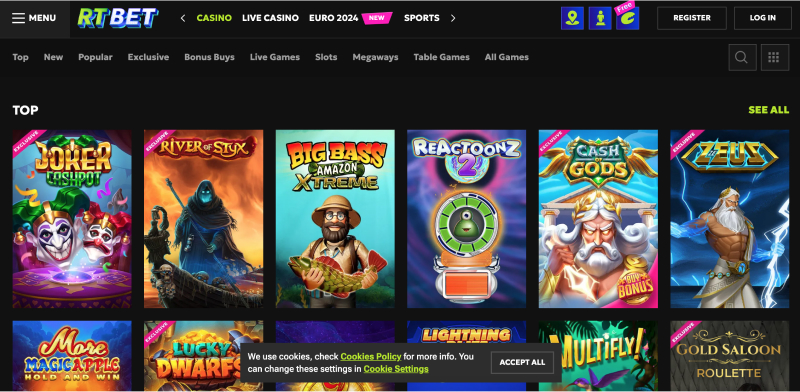Open the Reactoonz 2 game
Image resolution: width=800 pixels, height=392 pixels.
[466, 218]
